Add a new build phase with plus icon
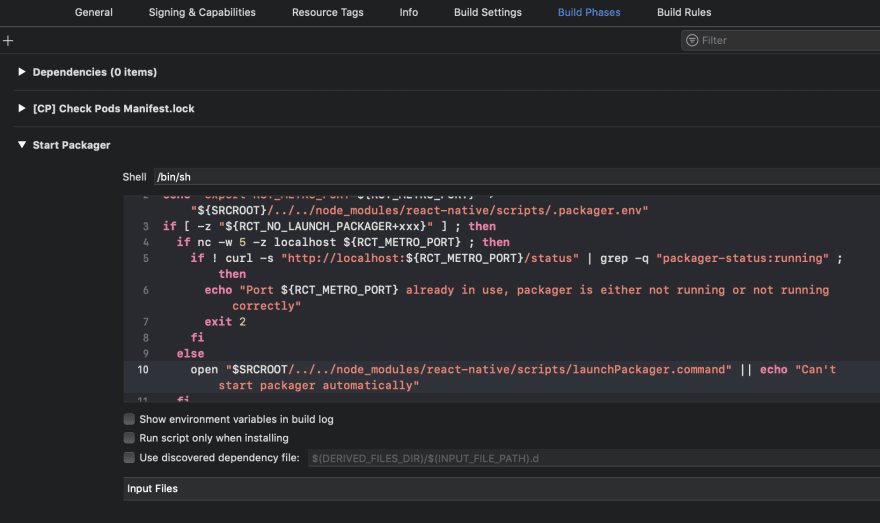The image size is (880, 523). 8,40
